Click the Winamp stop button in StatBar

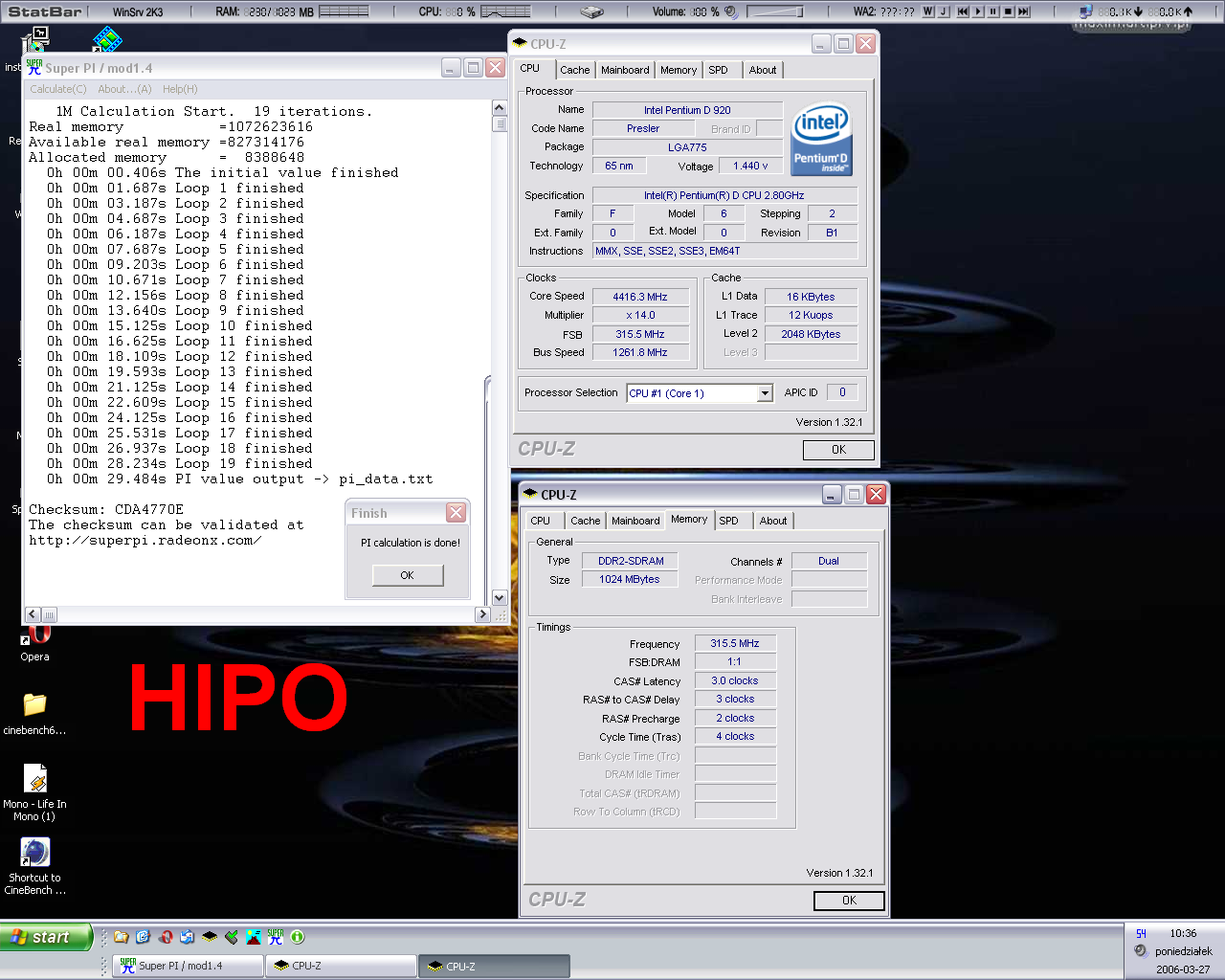(1009, 11)
